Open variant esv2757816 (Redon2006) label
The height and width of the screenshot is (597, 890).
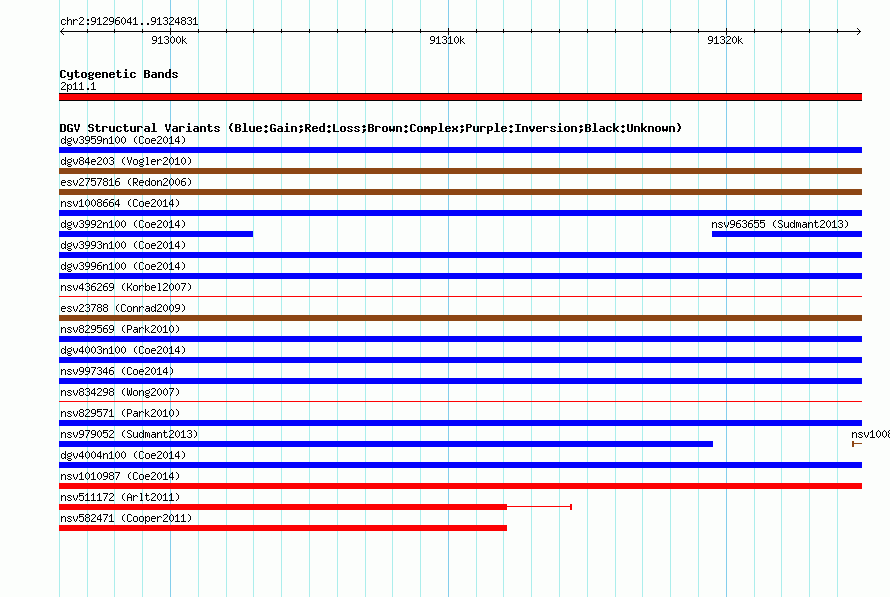pyautogui.click(x=126, y=182)
